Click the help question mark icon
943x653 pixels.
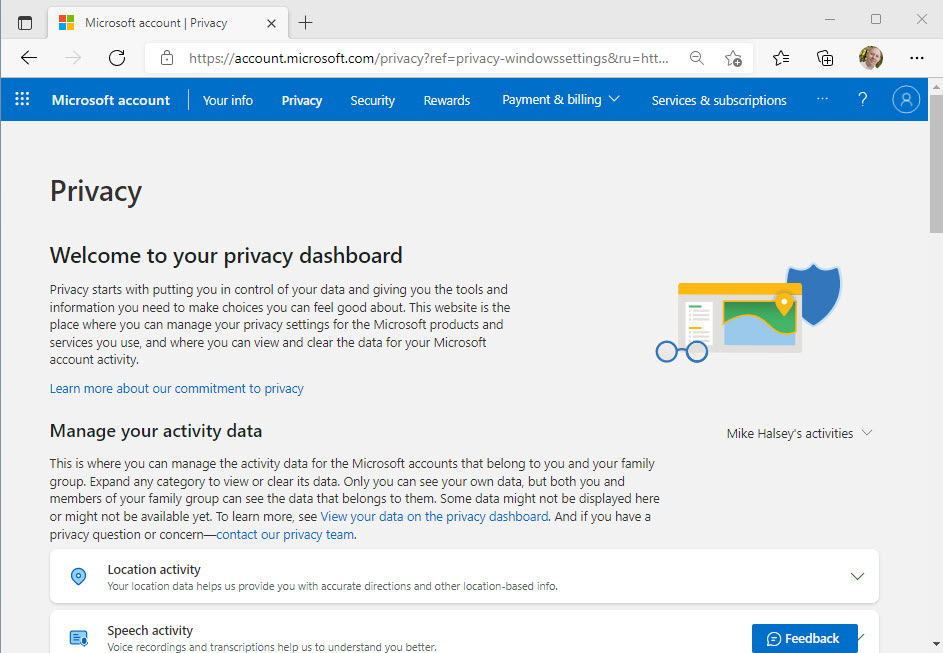[x=863, y=100]
